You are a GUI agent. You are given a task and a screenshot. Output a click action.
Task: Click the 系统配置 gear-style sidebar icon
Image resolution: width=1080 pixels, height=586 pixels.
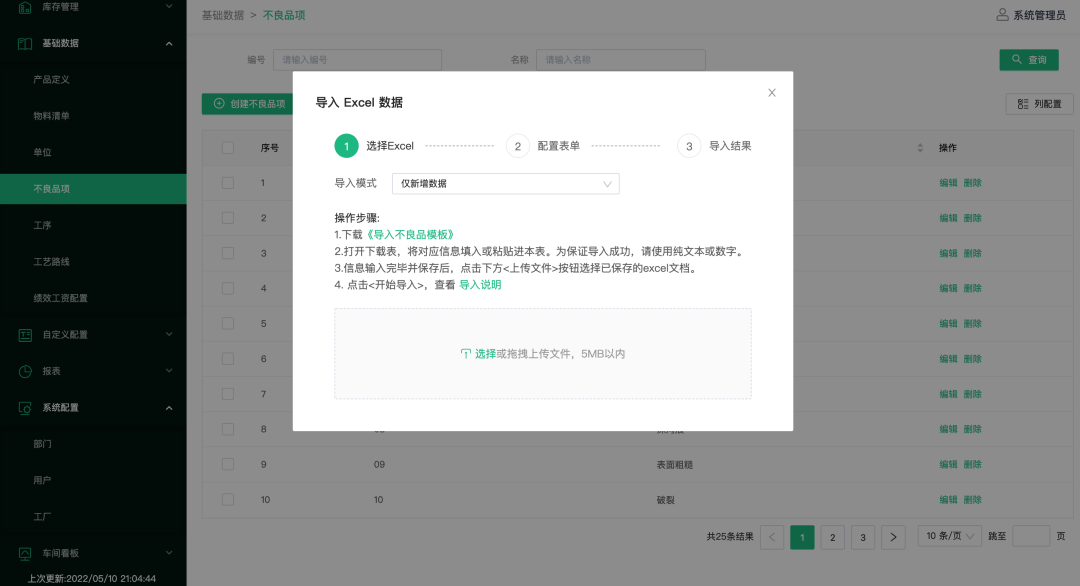pos(27,407)
